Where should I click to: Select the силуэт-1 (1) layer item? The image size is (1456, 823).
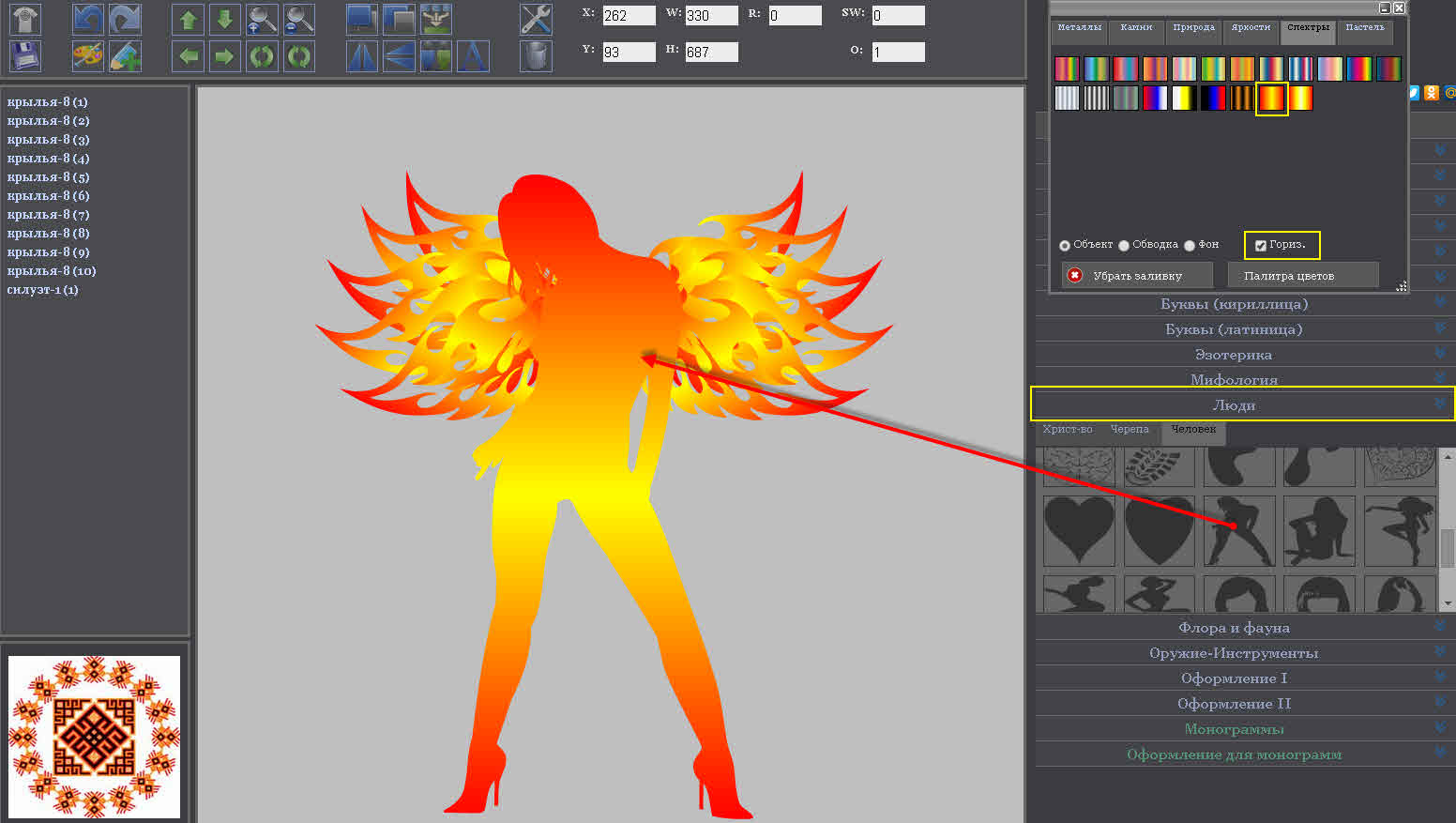43,289
